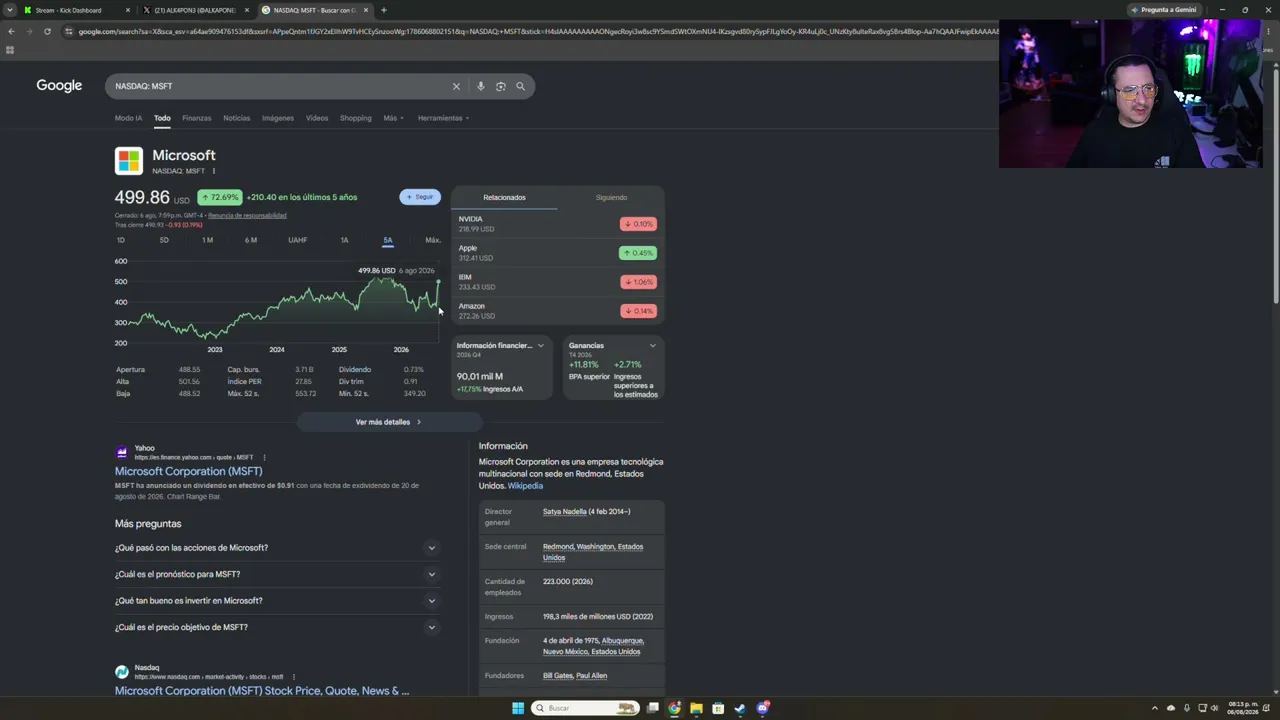1280x720 pixels.
Task: Open image search using the camera lens icon
Action: pos(500,86)
